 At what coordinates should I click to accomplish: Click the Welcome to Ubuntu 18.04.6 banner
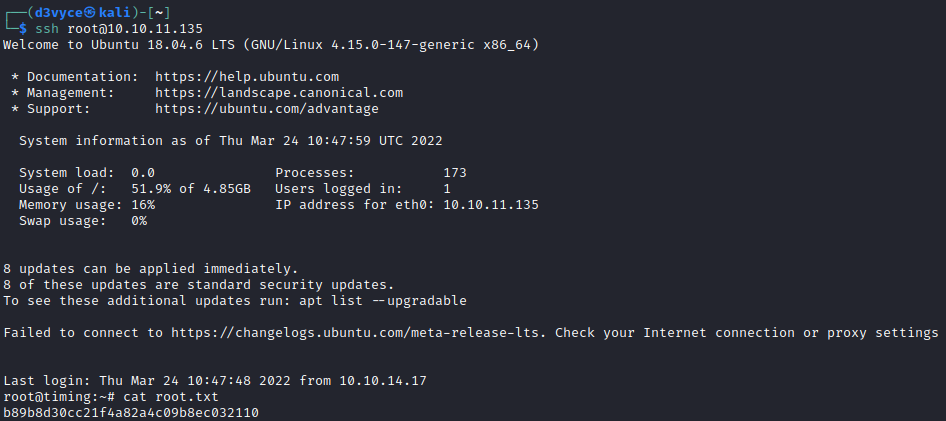(x=275, y=45)
